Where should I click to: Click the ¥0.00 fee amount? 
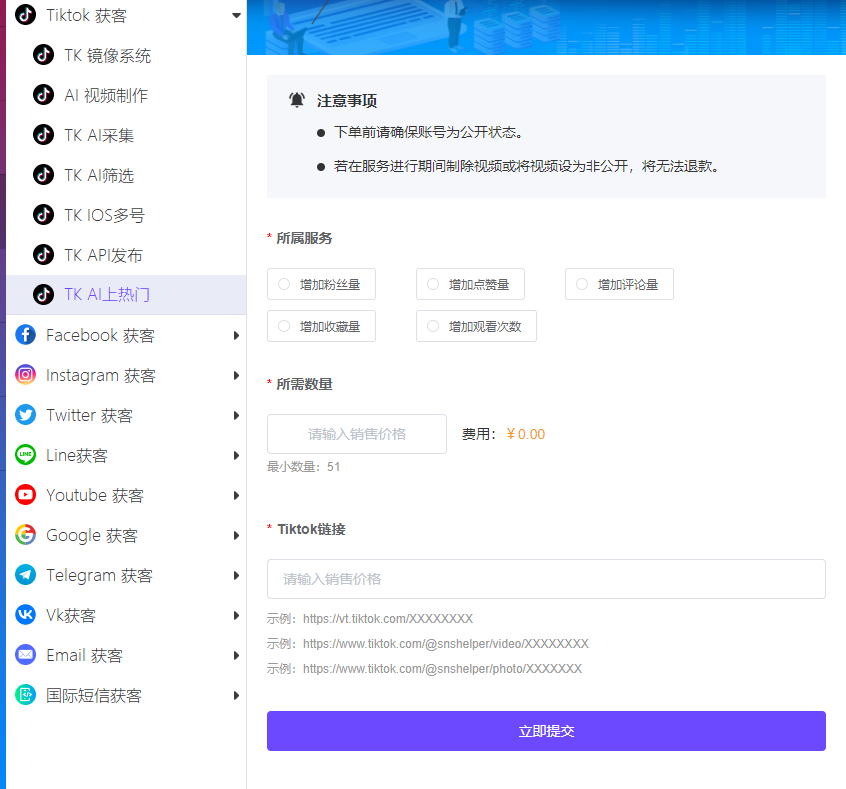[x=526, y=434]
